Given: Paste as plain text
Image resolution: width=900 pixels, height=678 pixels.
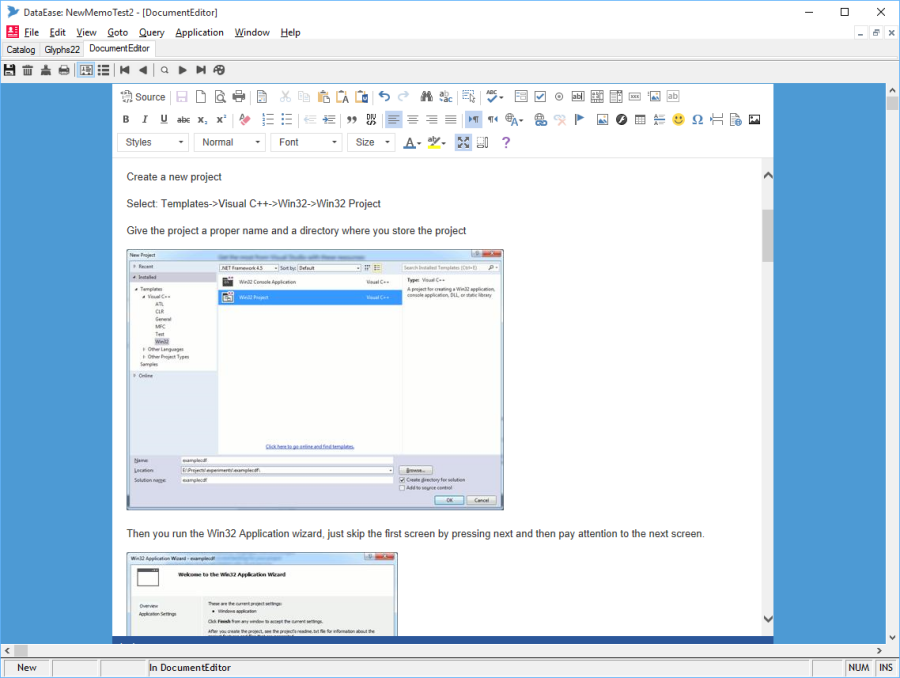Looking at the screenshot, I should pos(343,96).
